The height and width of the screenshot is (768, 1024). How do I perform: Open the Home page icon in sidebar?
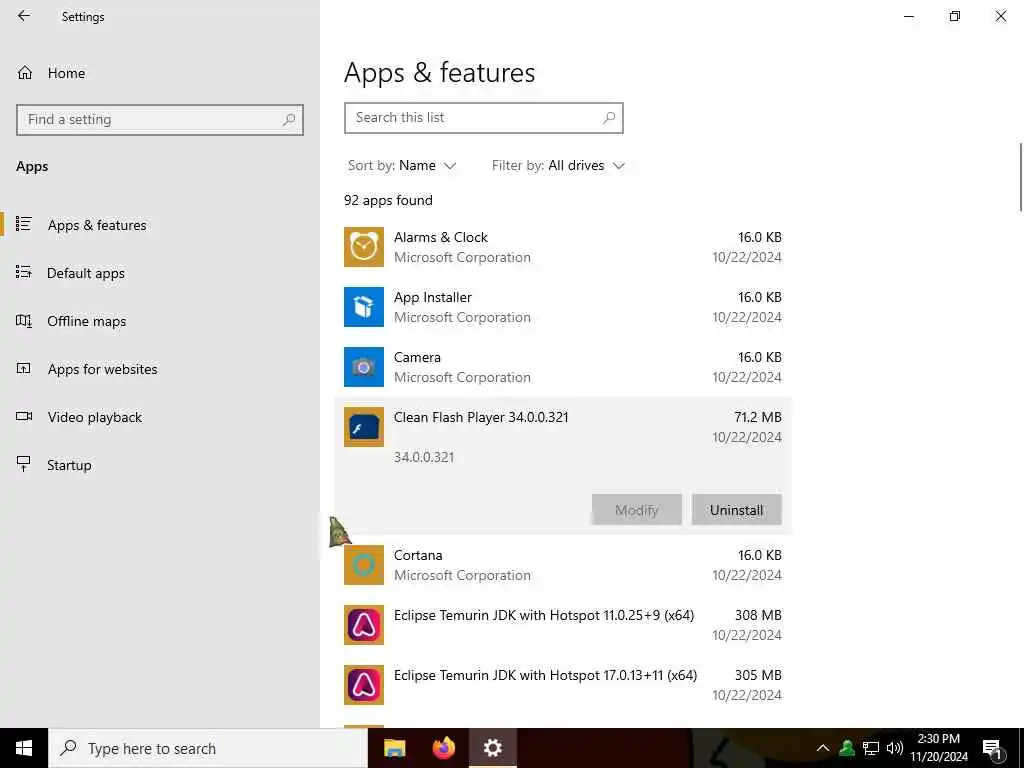25,72
